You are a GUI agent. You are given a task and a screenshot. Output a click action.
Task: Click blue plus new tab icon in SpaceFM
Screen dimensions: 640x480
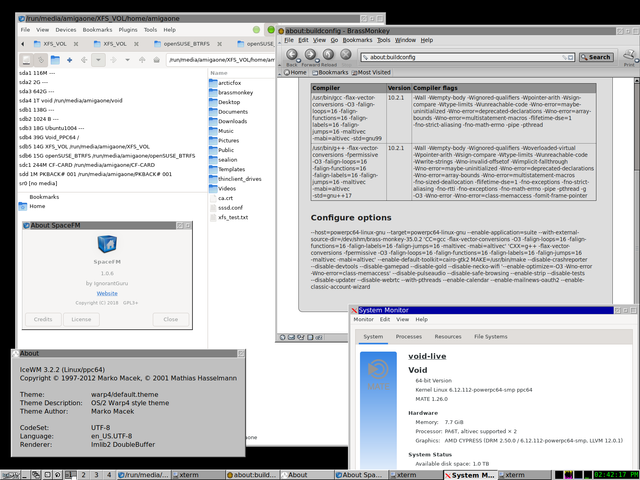tap(69, 60)
